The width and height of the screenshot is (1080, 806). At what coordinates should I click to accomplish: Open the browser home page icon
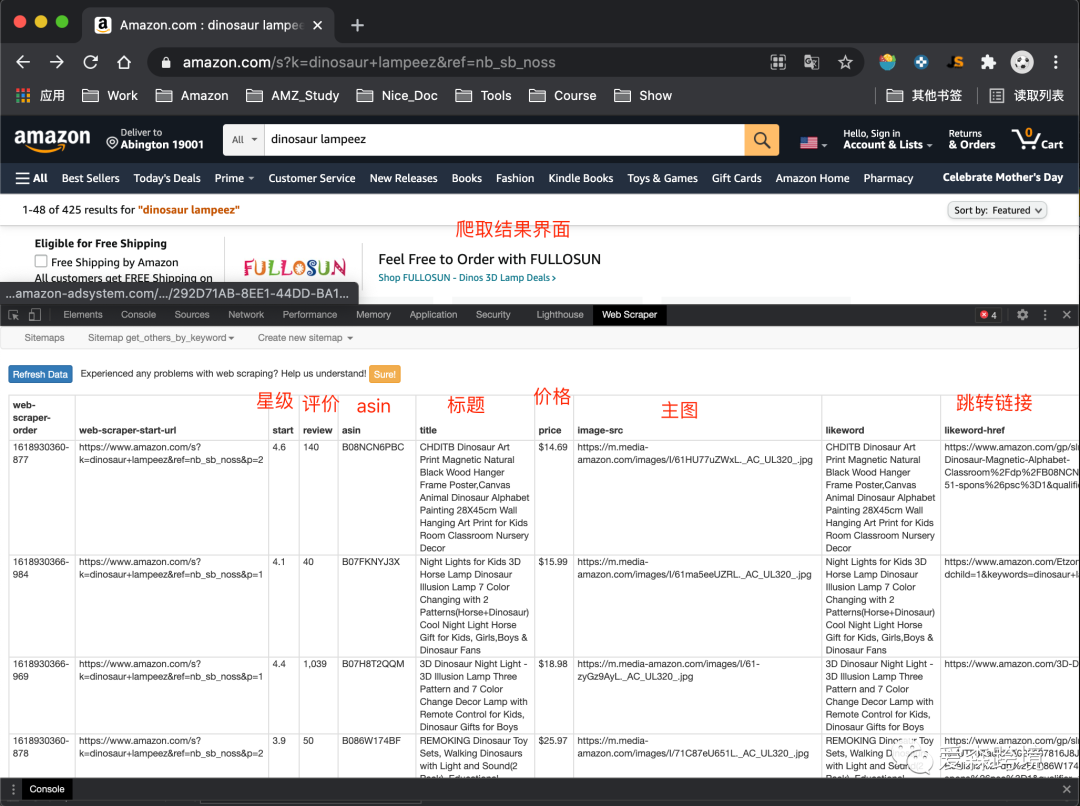[124, 62]
